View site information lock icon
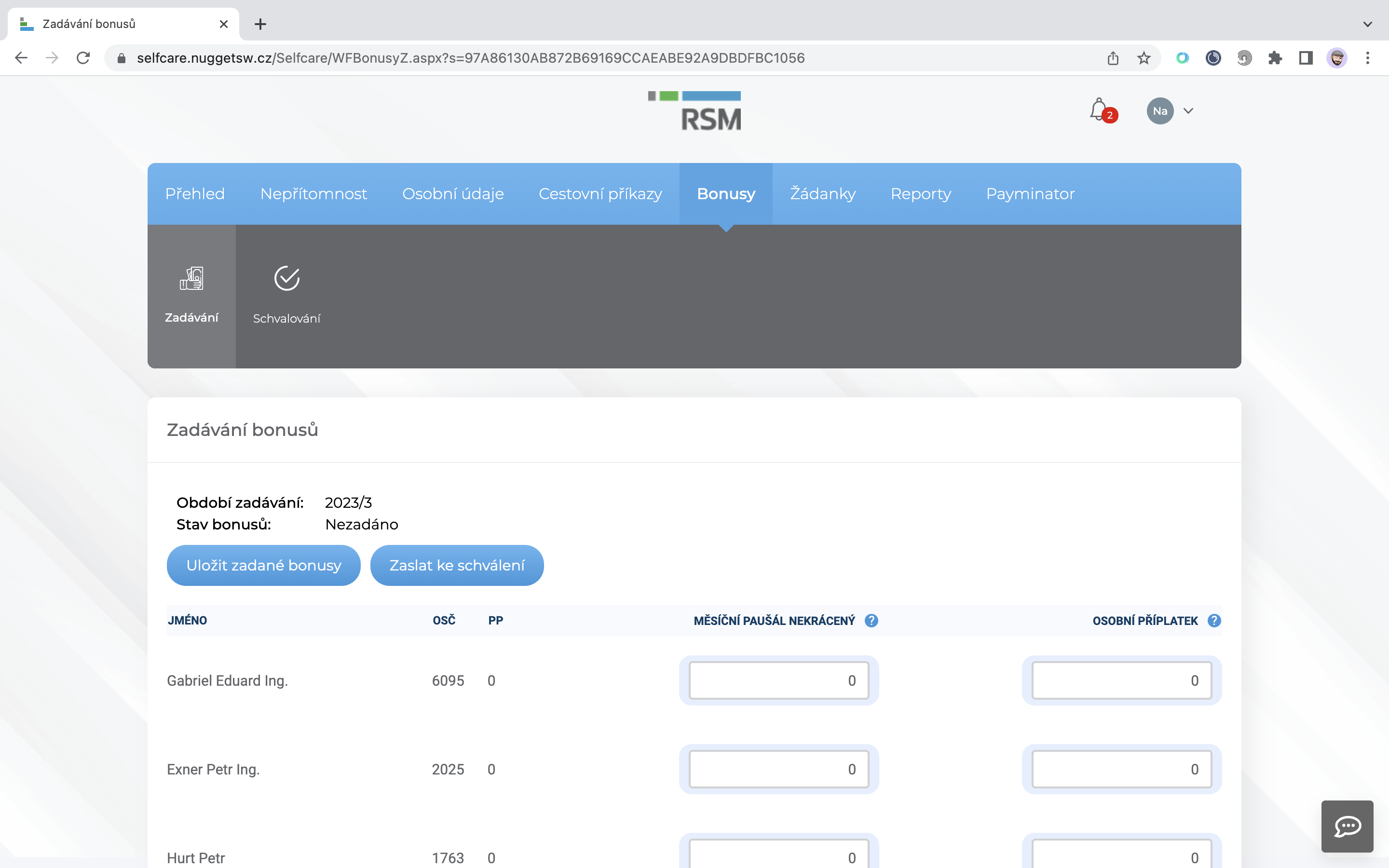The image size is (1389, 868). coord(121,58)
